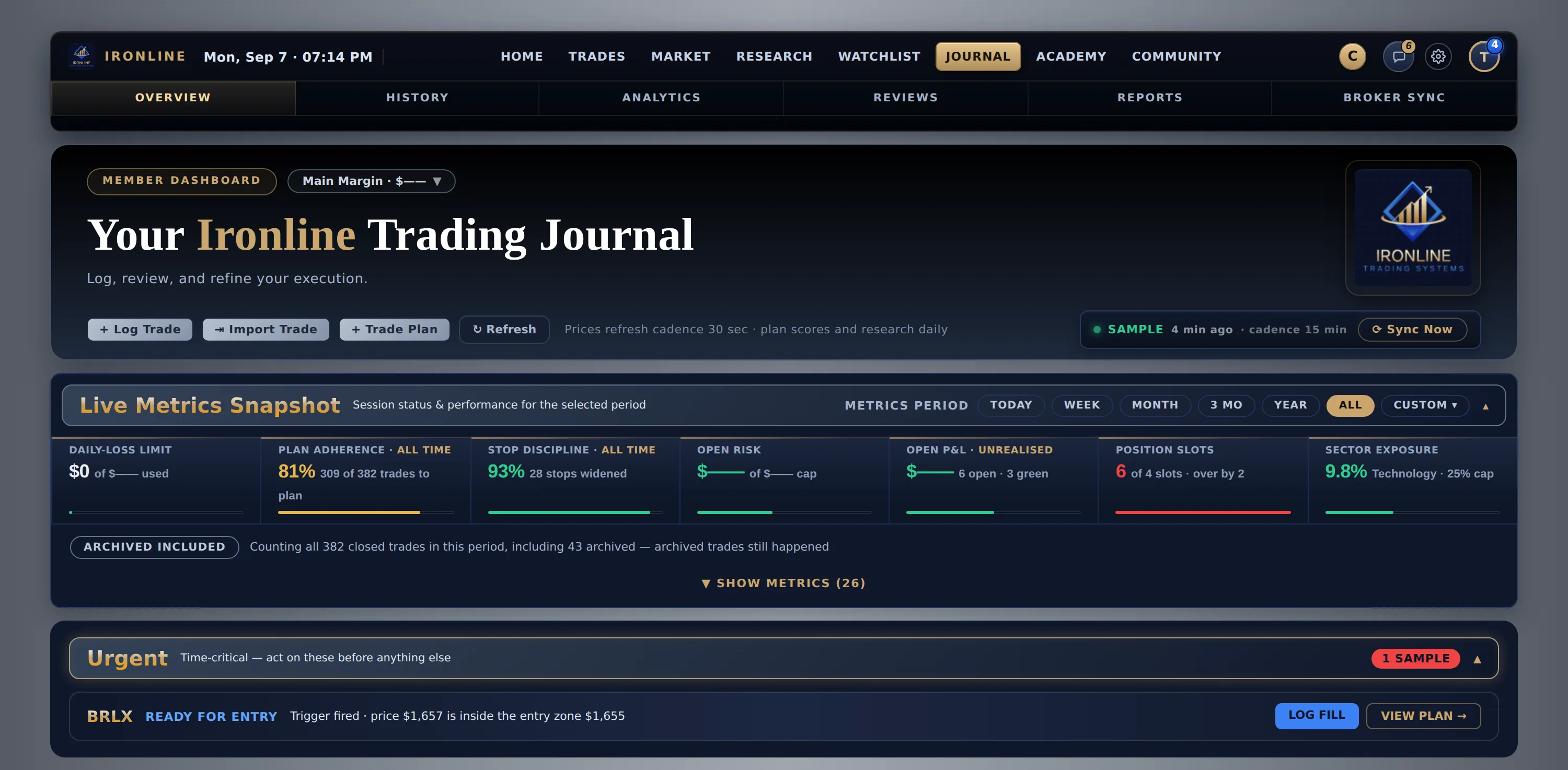Switch to the REPORTS tab
Screen dimensions: 1568x770
click(x=1149, y=98)
